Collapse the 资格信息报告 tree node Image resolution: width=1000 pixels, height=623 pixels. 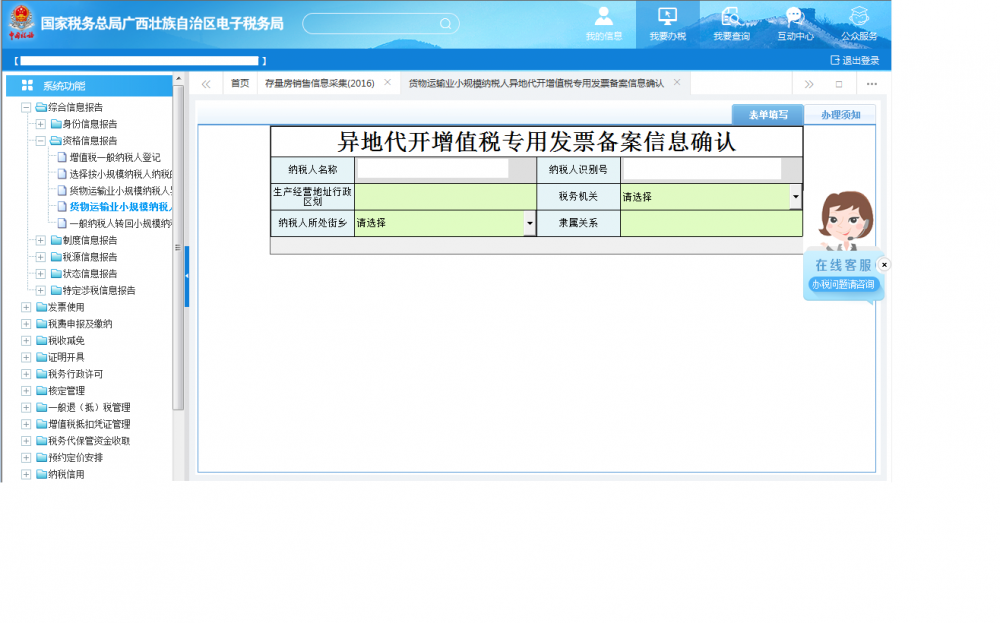coord(41,141)
